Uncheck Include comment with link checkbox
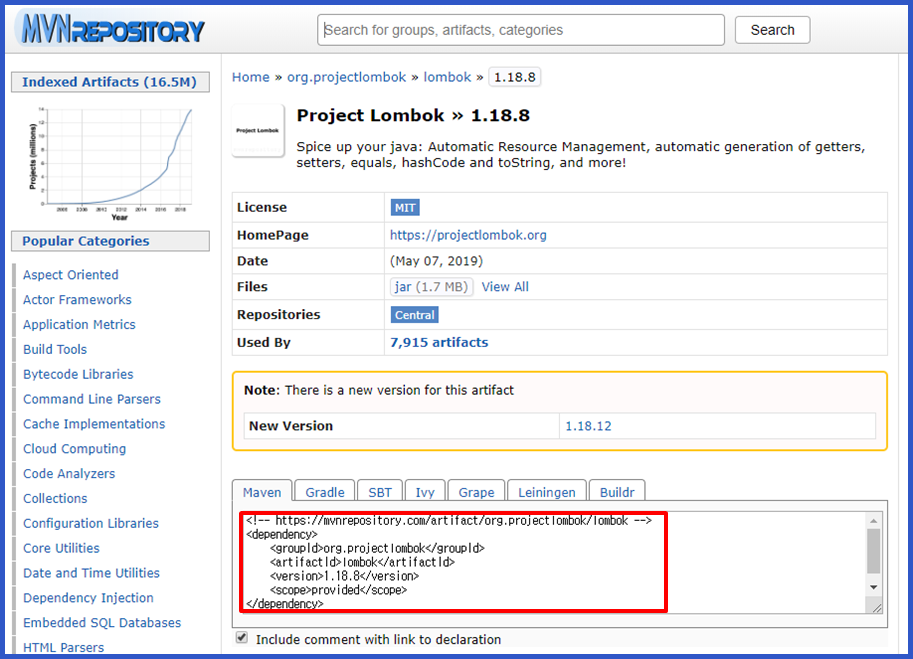This screenshot has width=913, height=659. (242, 637)
